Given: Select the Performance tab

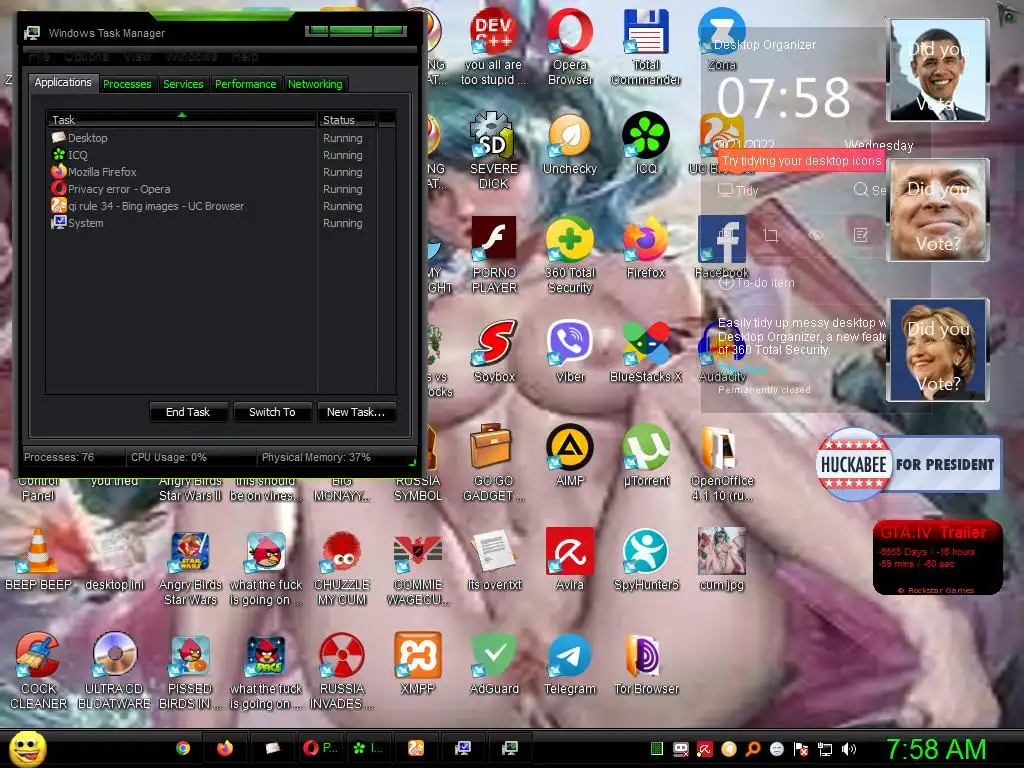Looking at the screenshot, I should click(x=246, y=84).
